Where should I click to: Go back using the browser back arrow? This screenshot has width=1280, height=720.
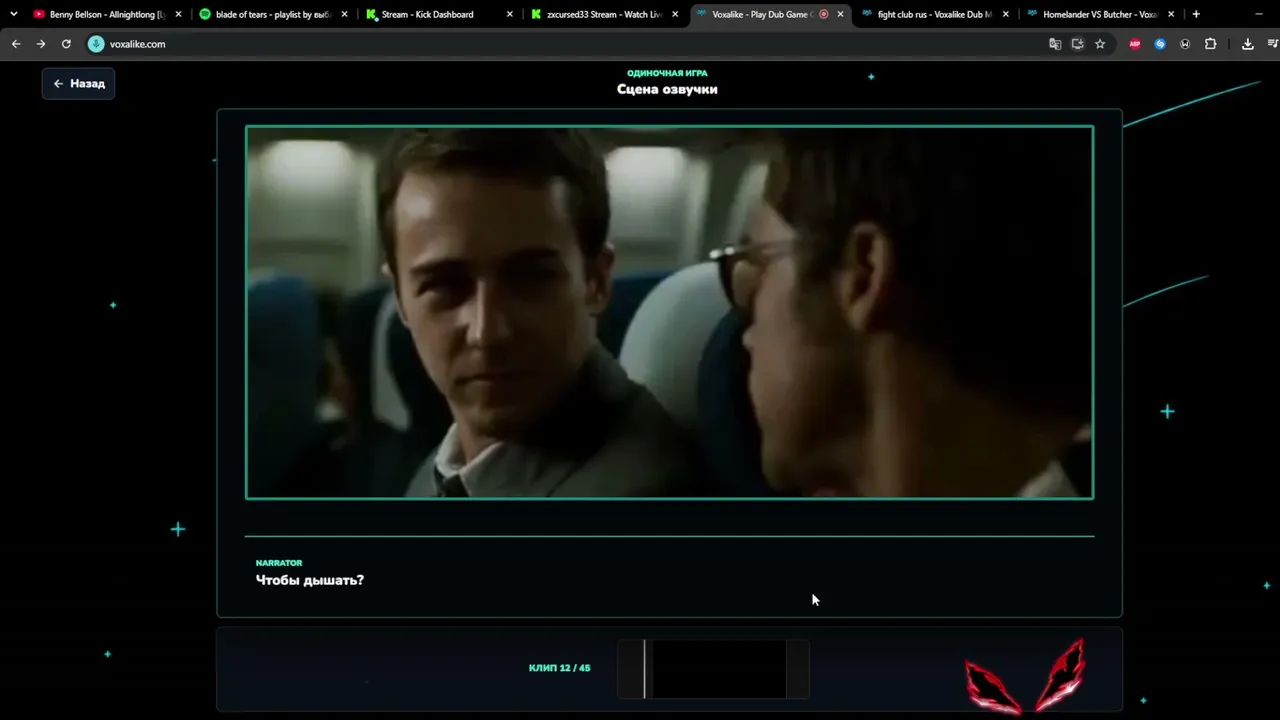(x=16, y=44)
